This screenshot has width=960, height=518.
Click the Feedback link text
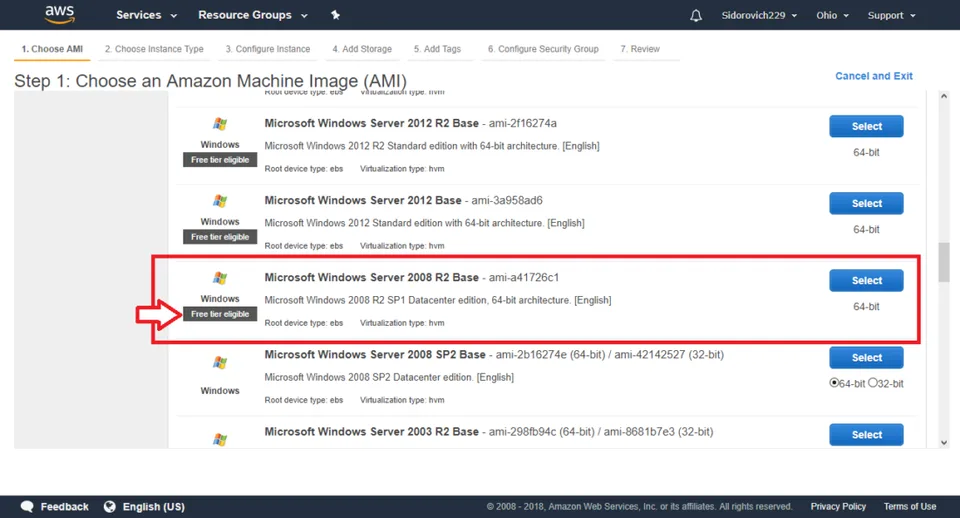(x=64, y=506)
